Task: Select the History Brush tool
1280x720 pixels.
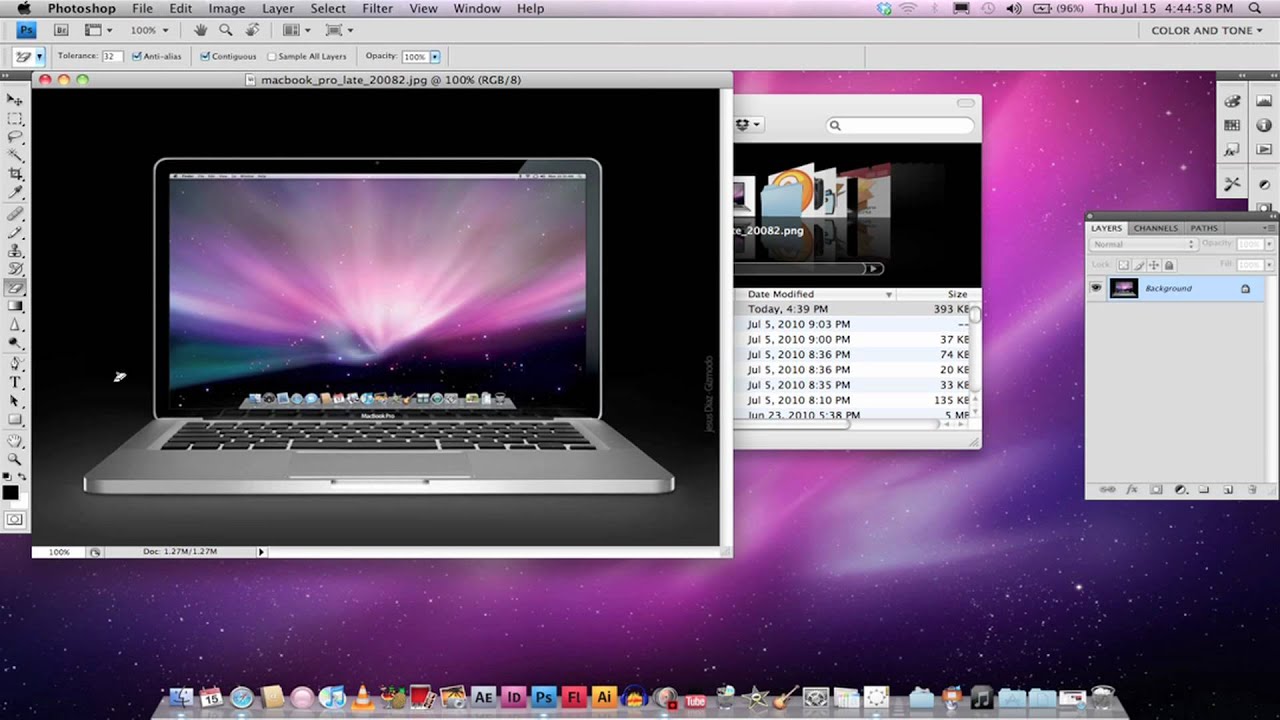Action: (15, 269)
